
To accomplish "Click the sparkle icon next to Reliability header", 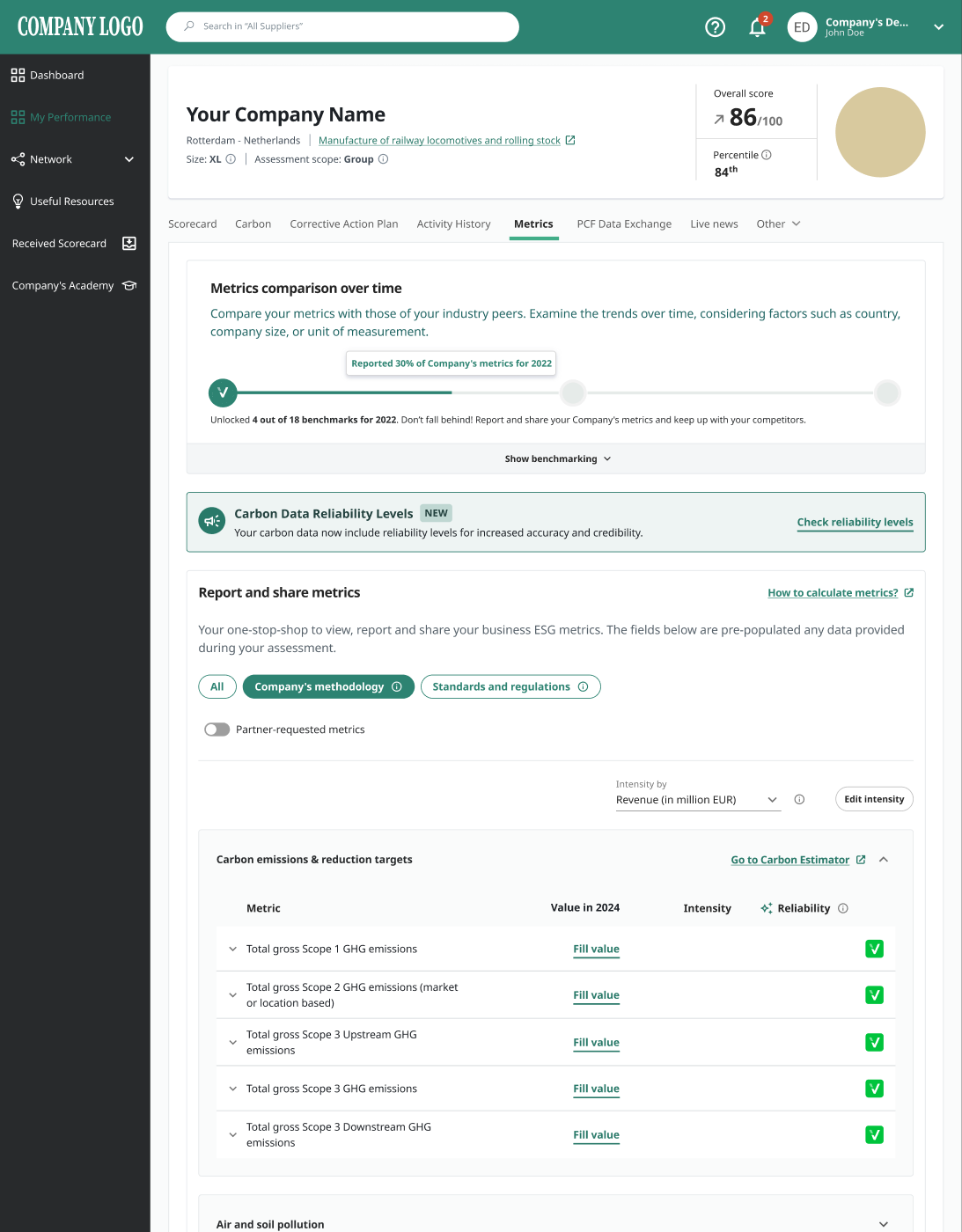I will [x=767, y=908].
